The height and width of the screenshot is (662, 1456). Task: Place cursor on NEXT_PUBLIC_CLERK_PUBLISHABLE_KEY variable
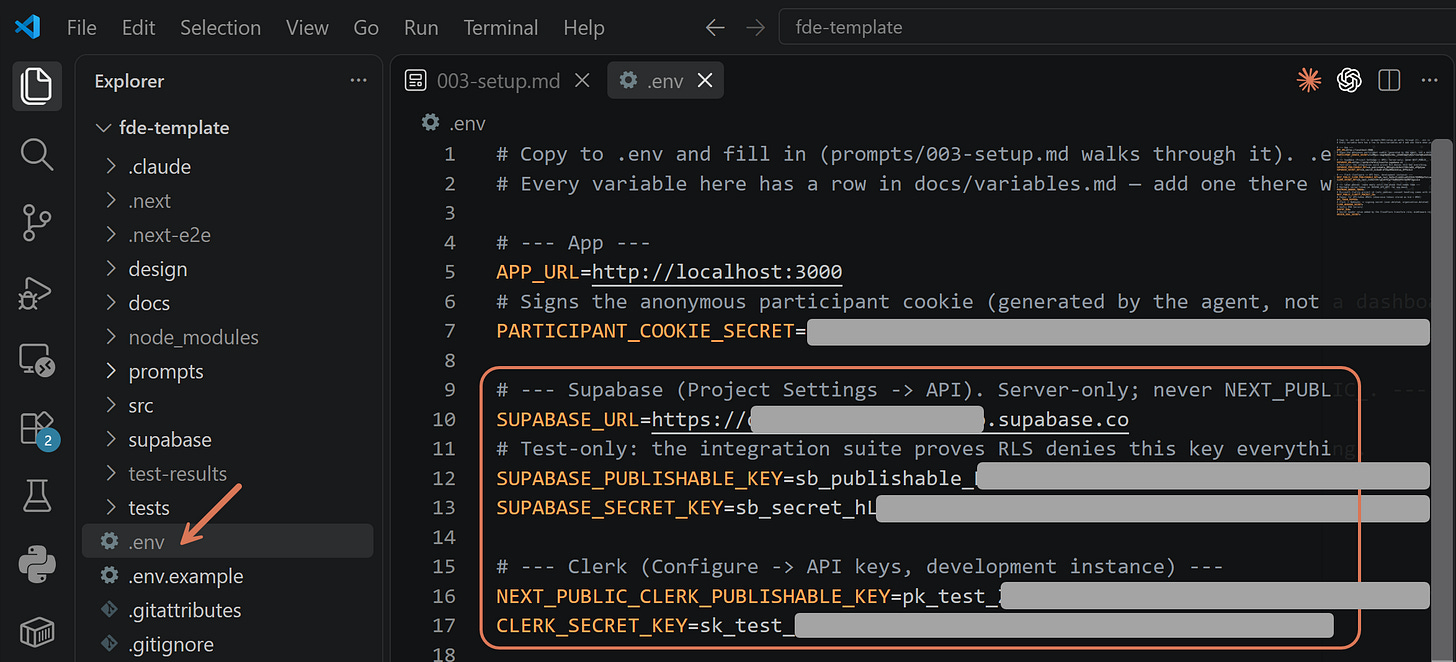tap(692, 597)
